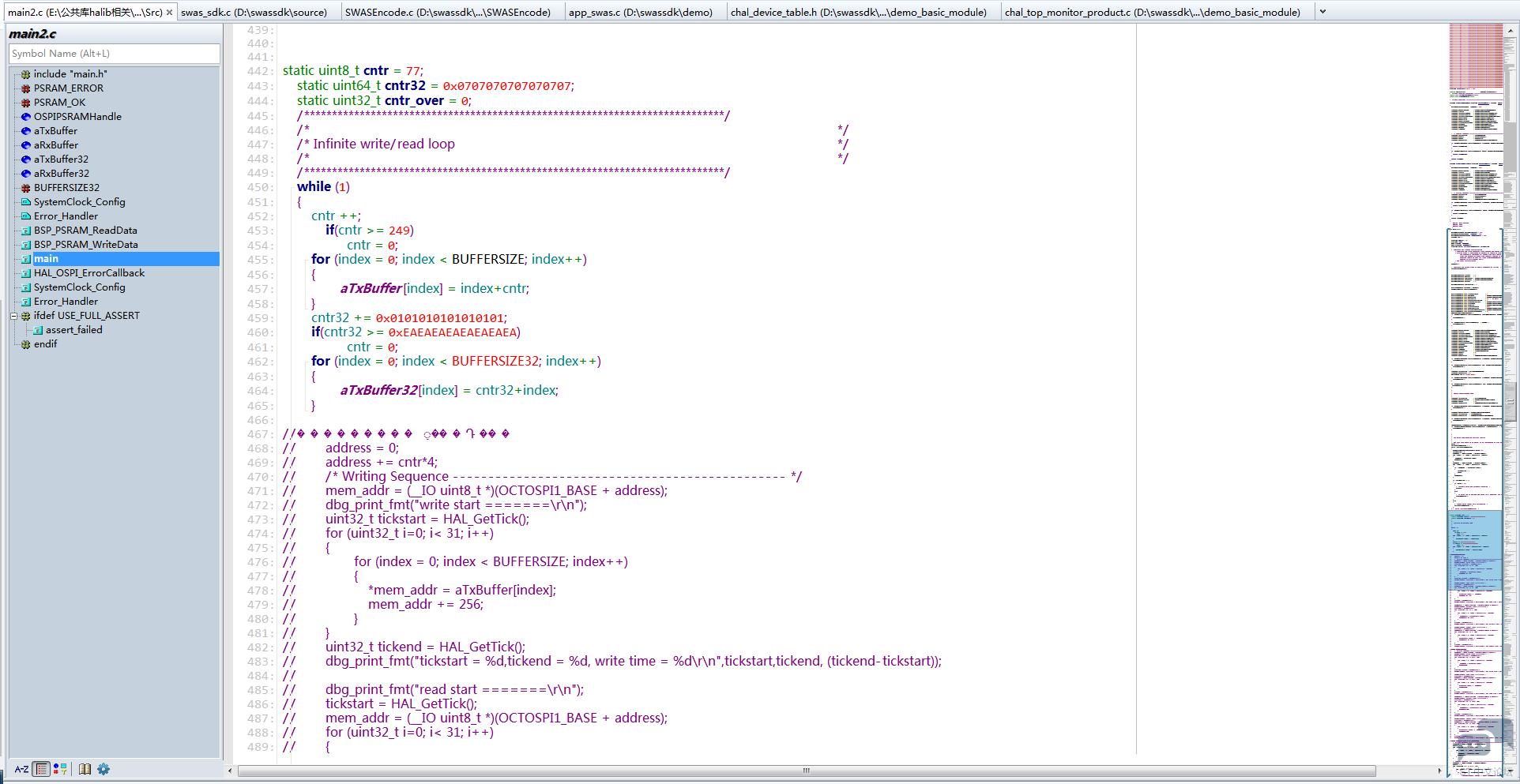Open the file tabs overflow dropdown

[x=1322, y=12]
